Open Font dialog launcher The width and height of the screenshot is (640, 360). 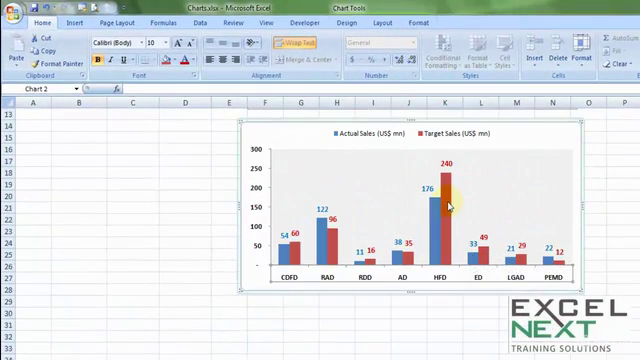[194, 76]
